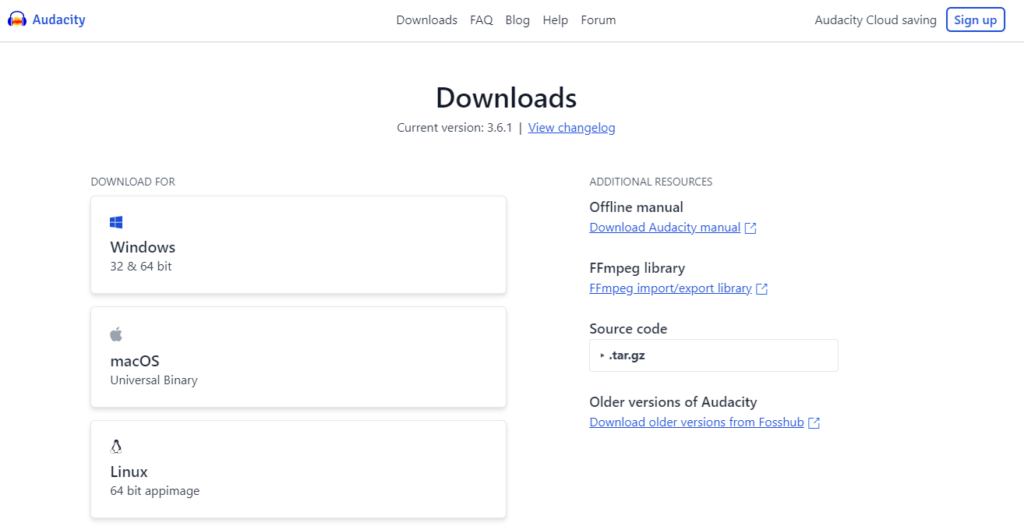
Task: Expand the .tar.gz source code disclosure
Action: point(602,355)
